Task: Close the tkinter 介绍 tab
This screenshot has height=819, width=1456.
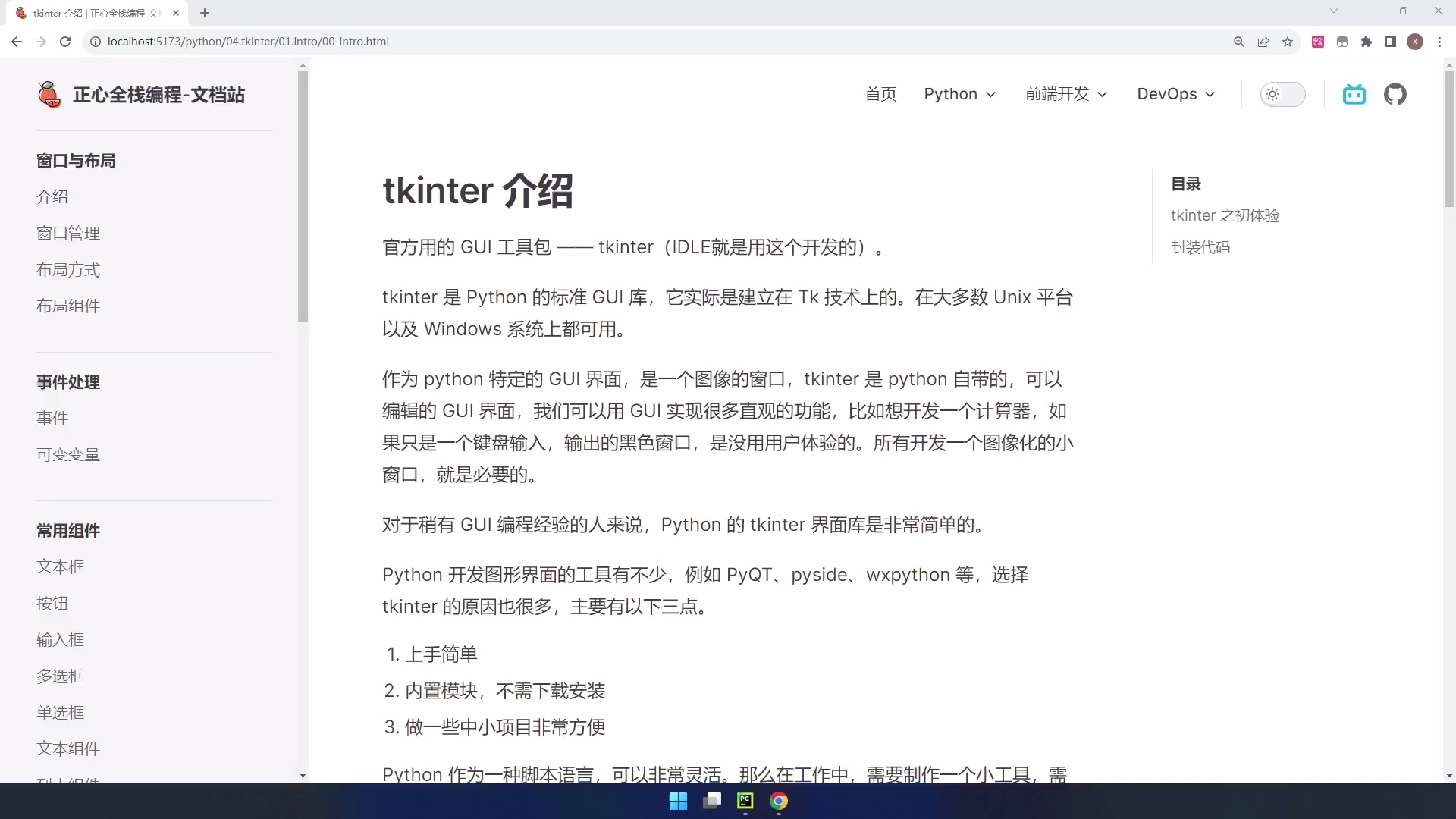Action: pos(176,13)
